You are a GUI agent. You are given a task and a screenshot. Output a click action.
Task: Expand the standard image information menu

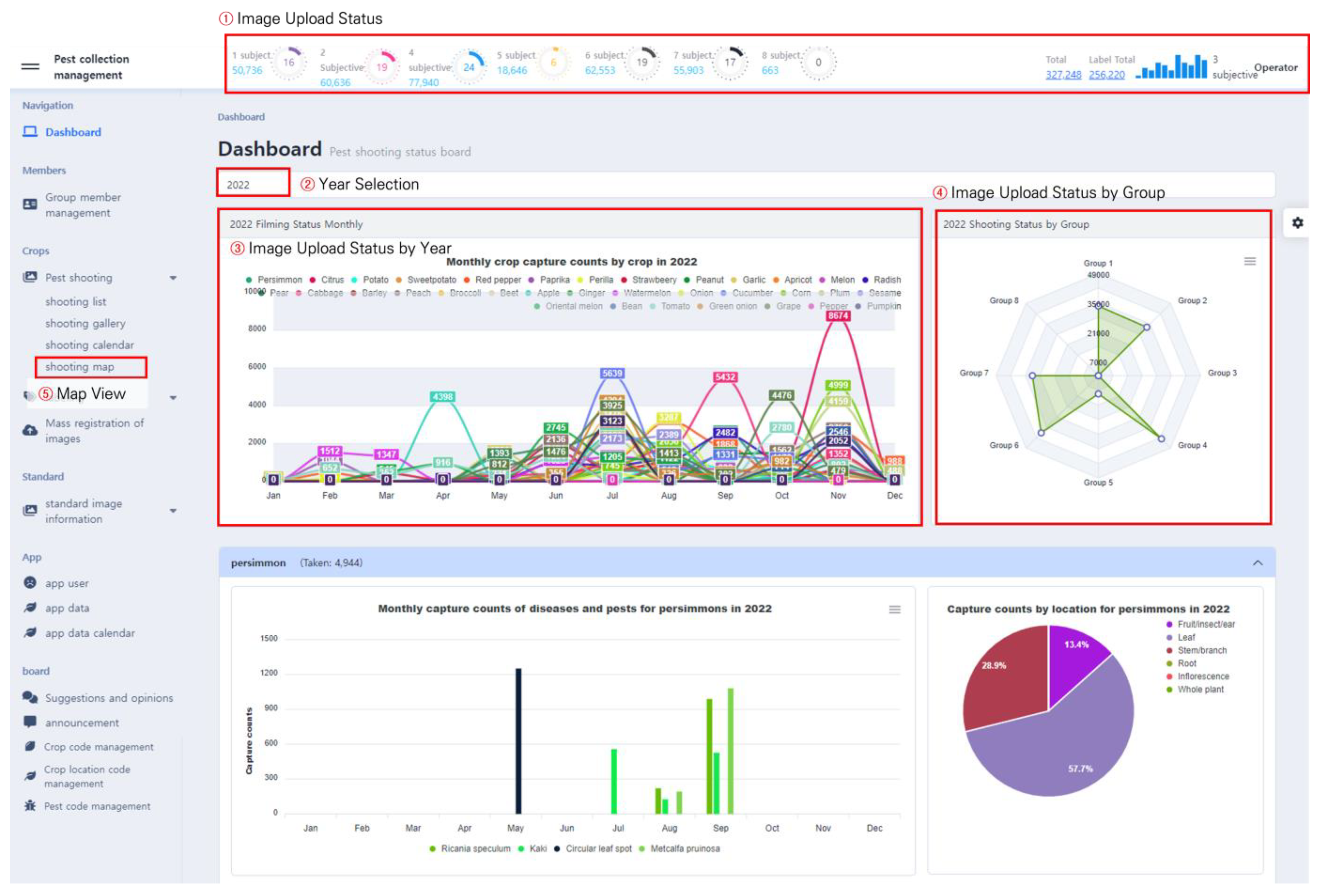tap(173, 511)
